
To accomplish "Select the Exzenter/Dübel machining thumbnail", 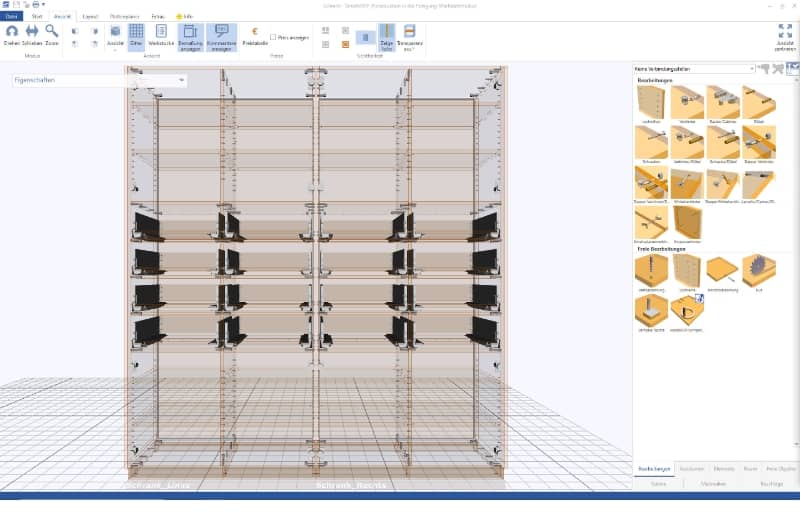I will (687, 144).
